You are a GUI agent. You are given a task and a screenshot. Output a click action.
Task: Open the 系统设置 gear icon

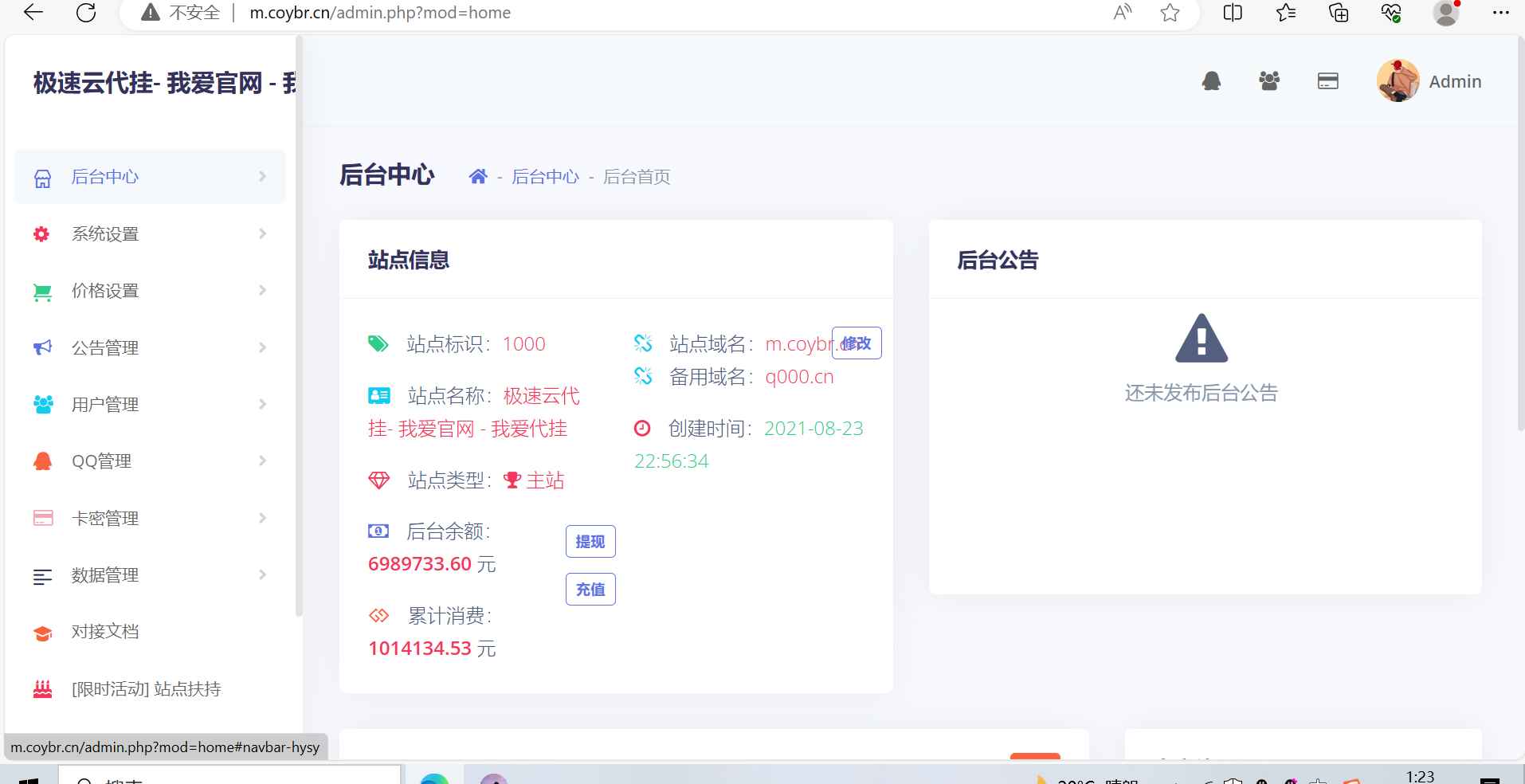[x=42, y=233]
